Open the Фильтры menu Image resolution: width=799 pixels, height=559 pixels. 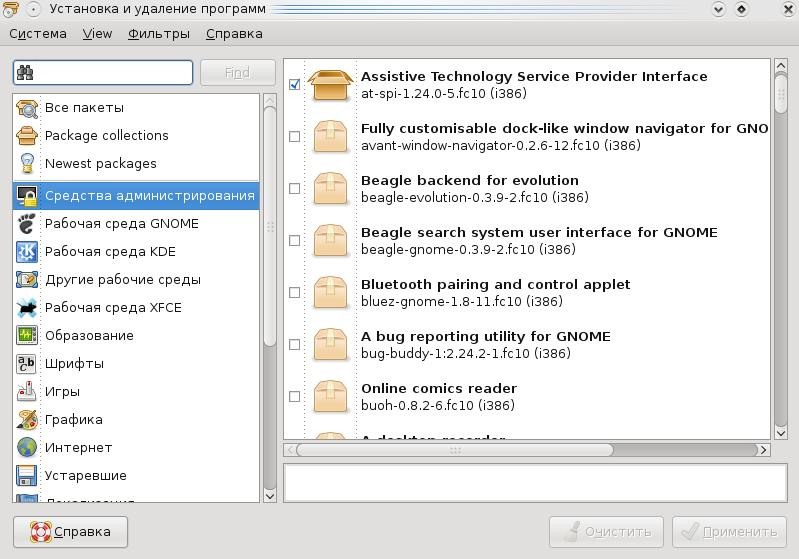[159, 34]
